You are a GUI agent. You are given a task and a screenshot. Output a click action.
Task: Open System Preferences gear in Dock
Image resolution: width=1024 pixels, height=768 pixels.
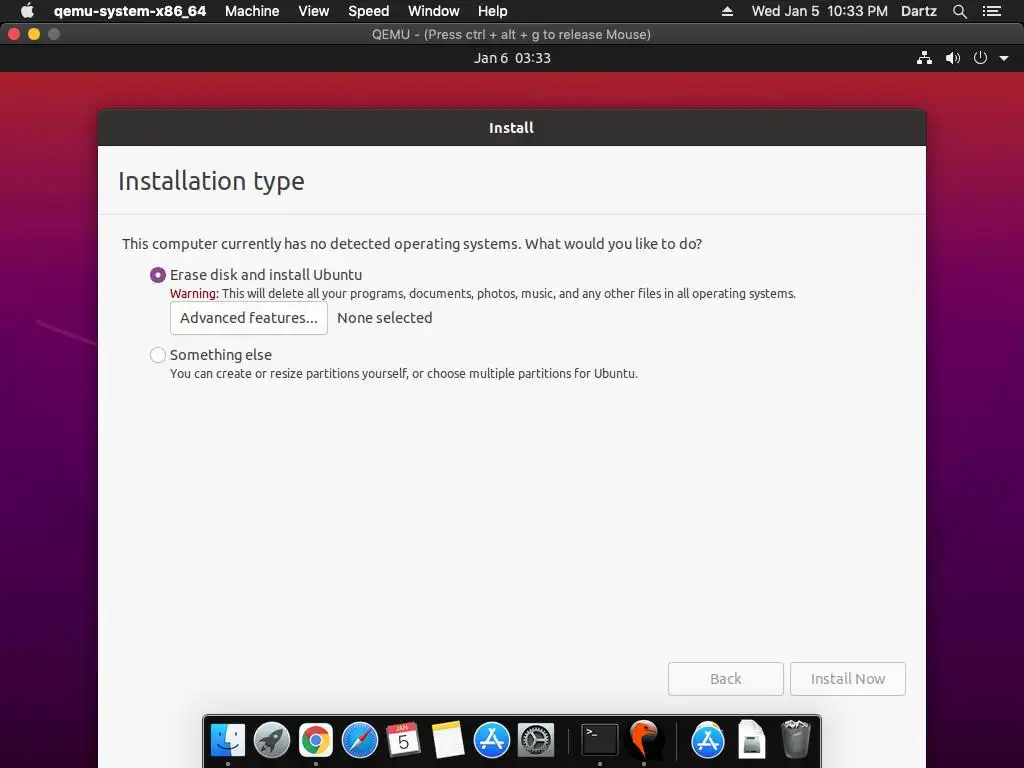click(536, 741)
